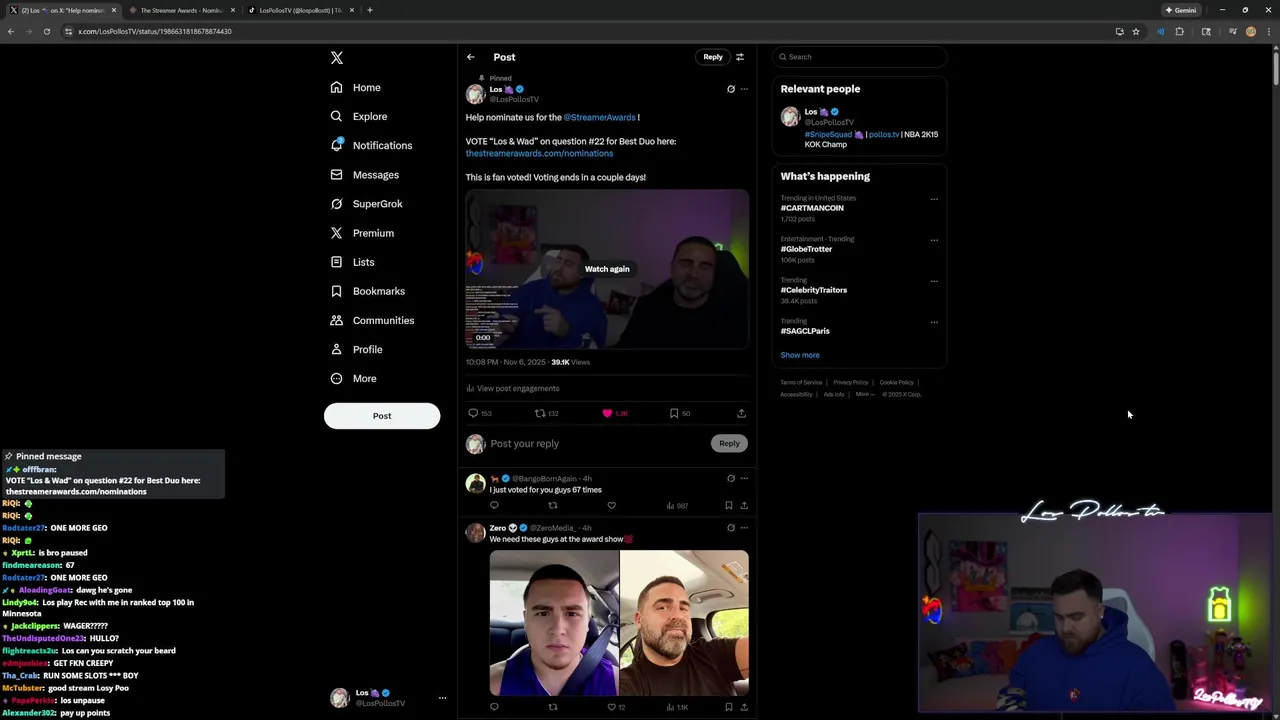Click Watch again on the video
Viewport: 1280px width, 720px height.
tap(607, 269)
